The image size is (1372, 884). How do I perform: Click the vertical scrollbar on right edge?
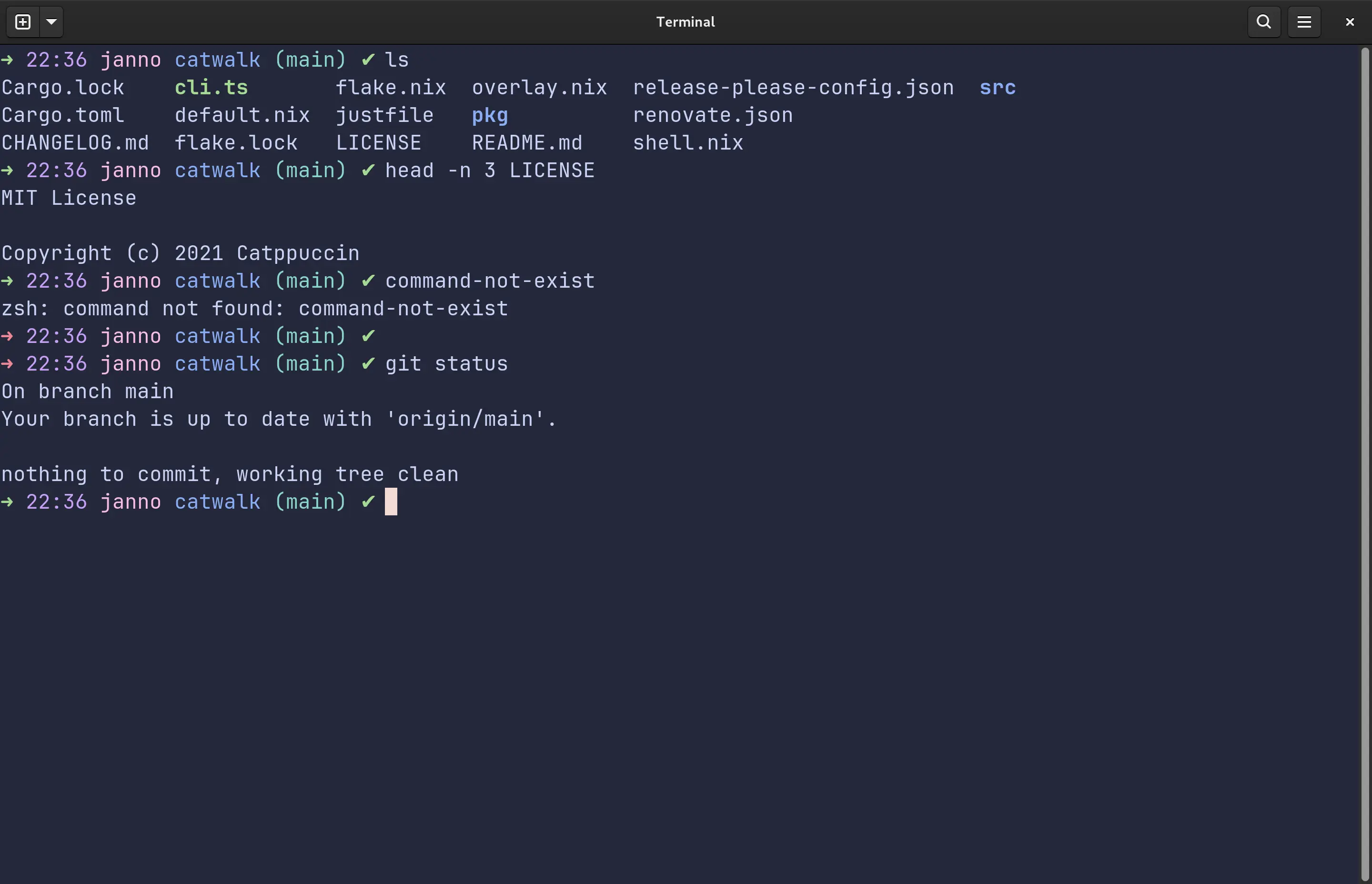(x=1364, y=459)
